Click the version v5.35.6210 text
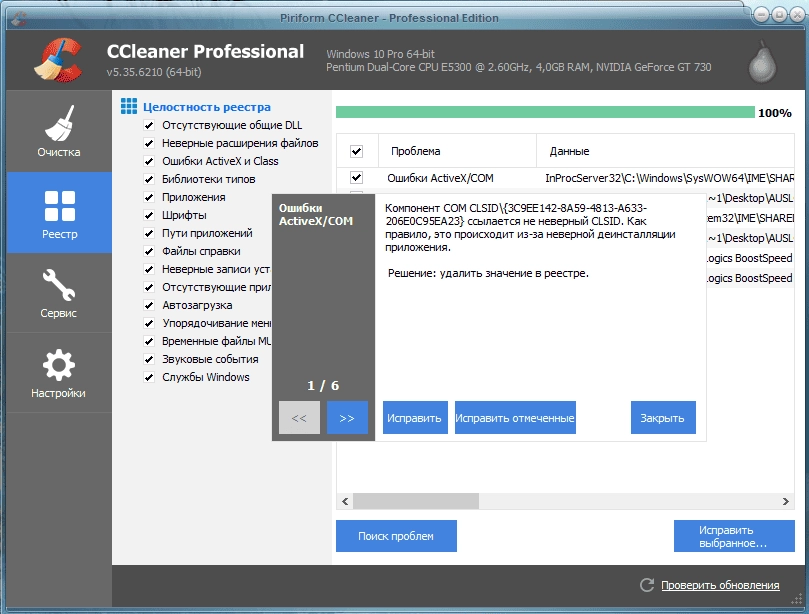The width and height of the screenshot is (809, 614). pos(154,72)
